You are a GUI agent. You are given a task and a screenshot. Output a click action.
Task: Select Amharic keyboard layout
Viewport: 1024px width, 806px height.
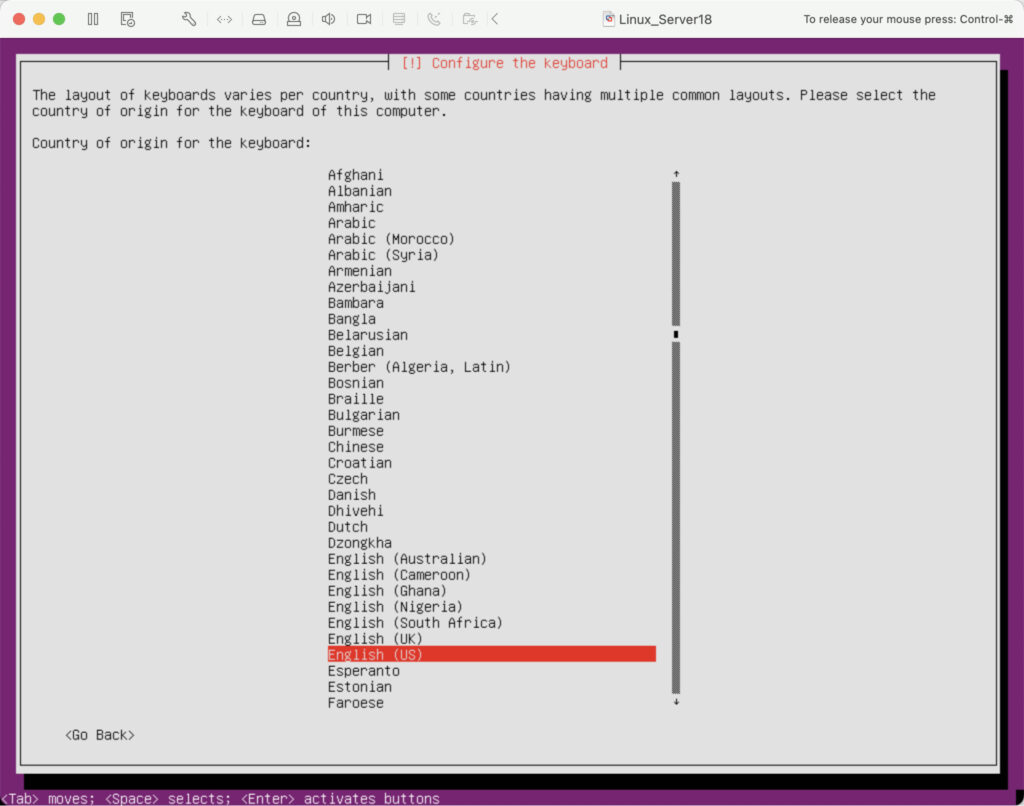[x=491, y=207]
